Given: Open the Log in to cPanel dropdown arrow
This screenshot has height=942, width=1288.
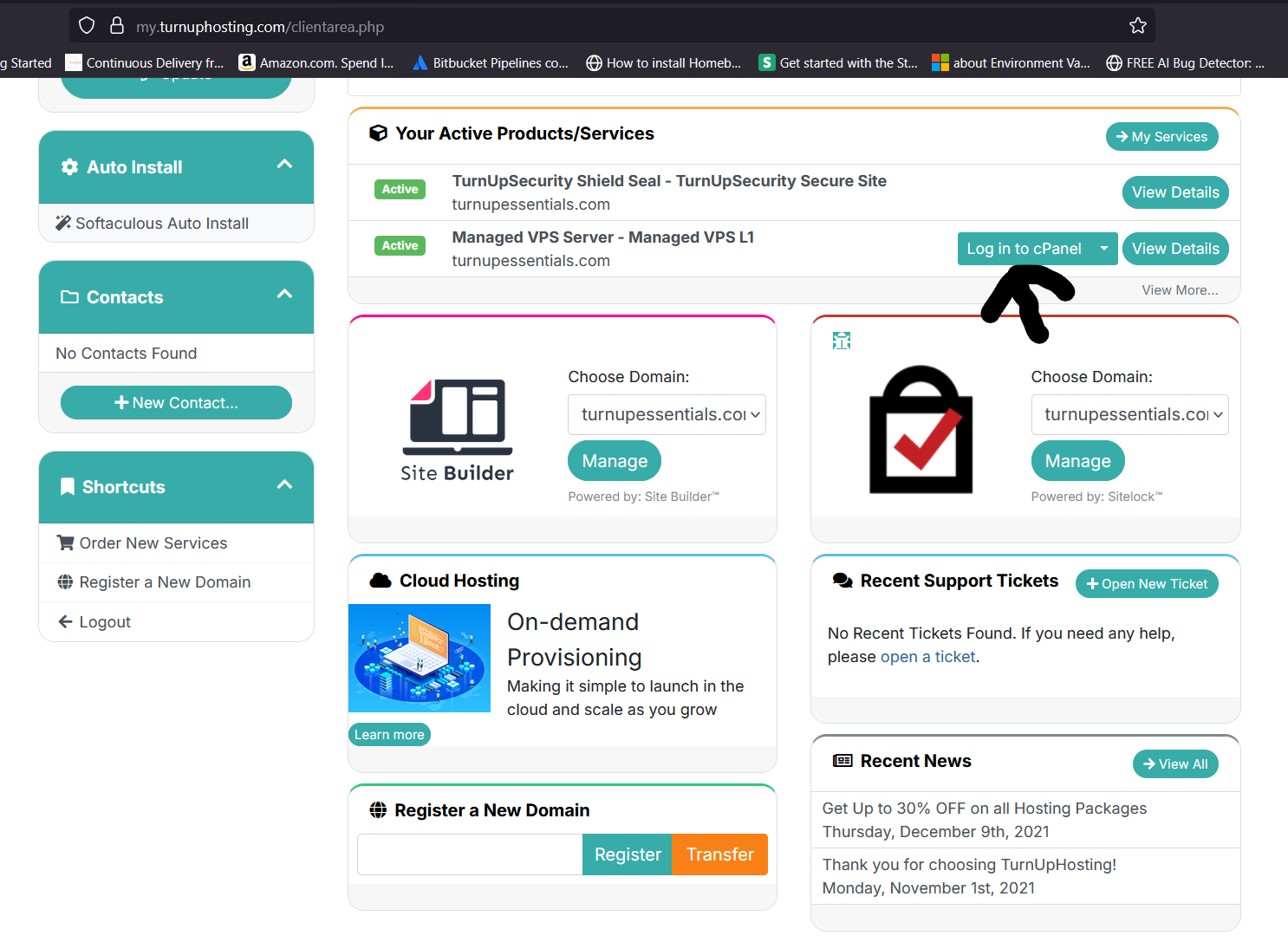Looking at the screenshot, I should [x=1104, y=249].
